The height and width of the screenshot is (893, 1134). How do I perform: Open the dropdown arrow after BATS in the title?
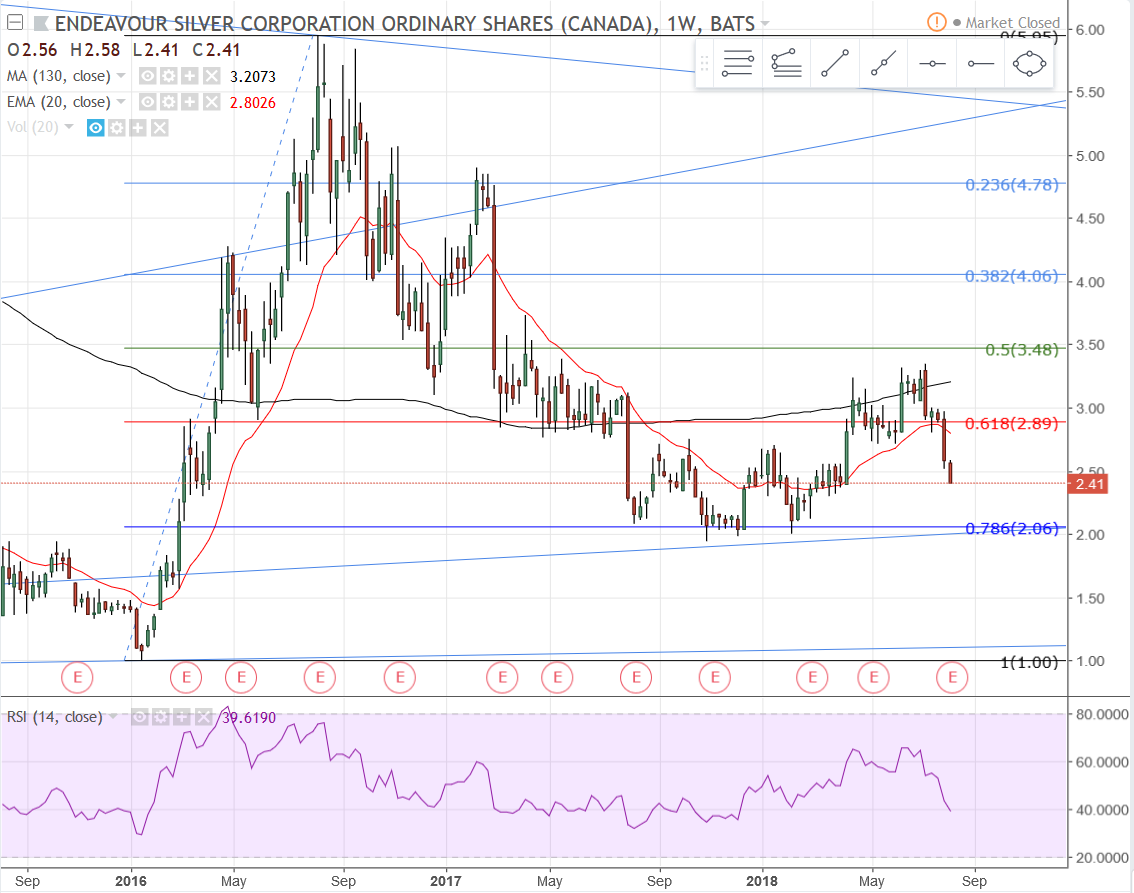pyautogui.click(x=764, y=24)
